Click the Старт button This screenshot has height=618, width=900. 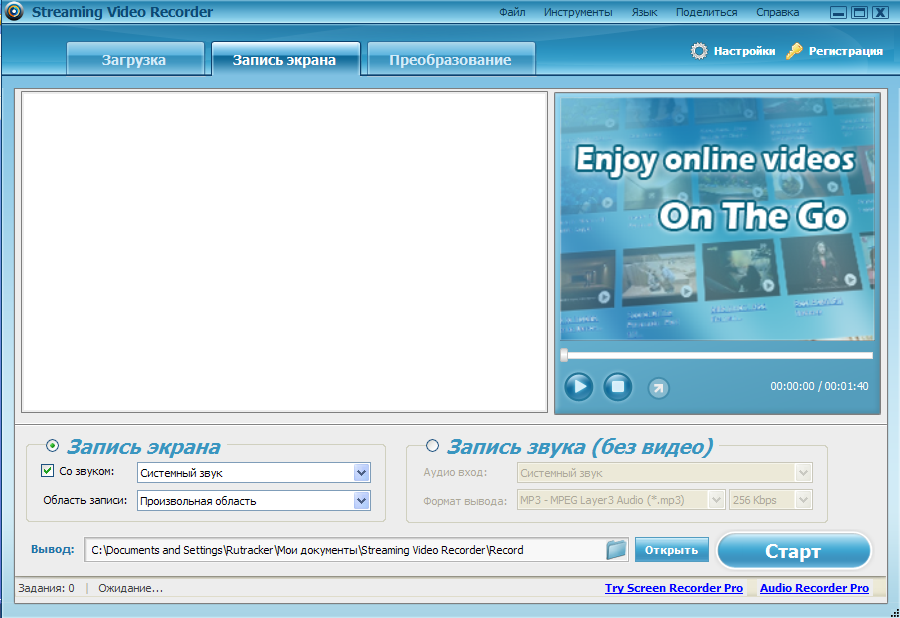tap(794, 551)
